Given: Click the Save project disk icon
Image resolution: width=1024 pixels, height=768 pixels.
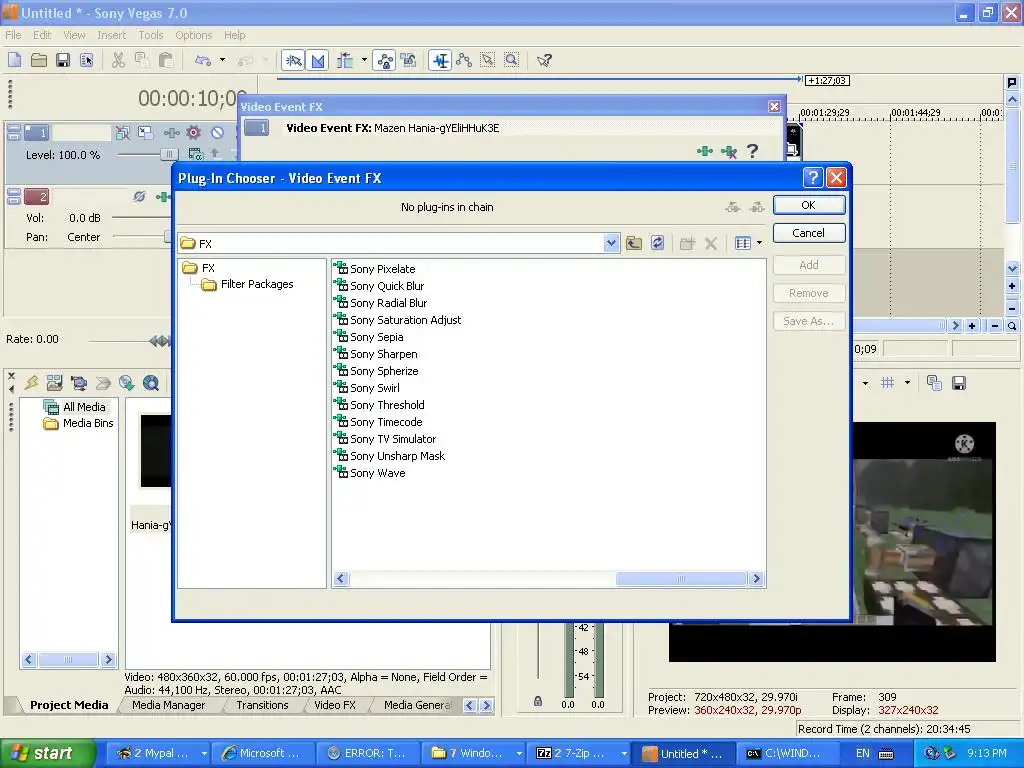Looking at the screenshot, I should pyautogui.click(x=63, y=60).
